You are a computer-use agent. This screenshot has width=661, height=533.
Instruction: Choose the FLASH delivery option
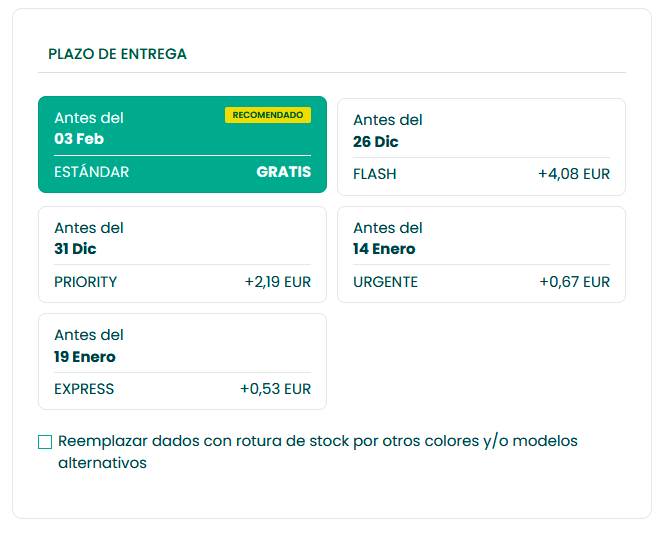(481, 146)
